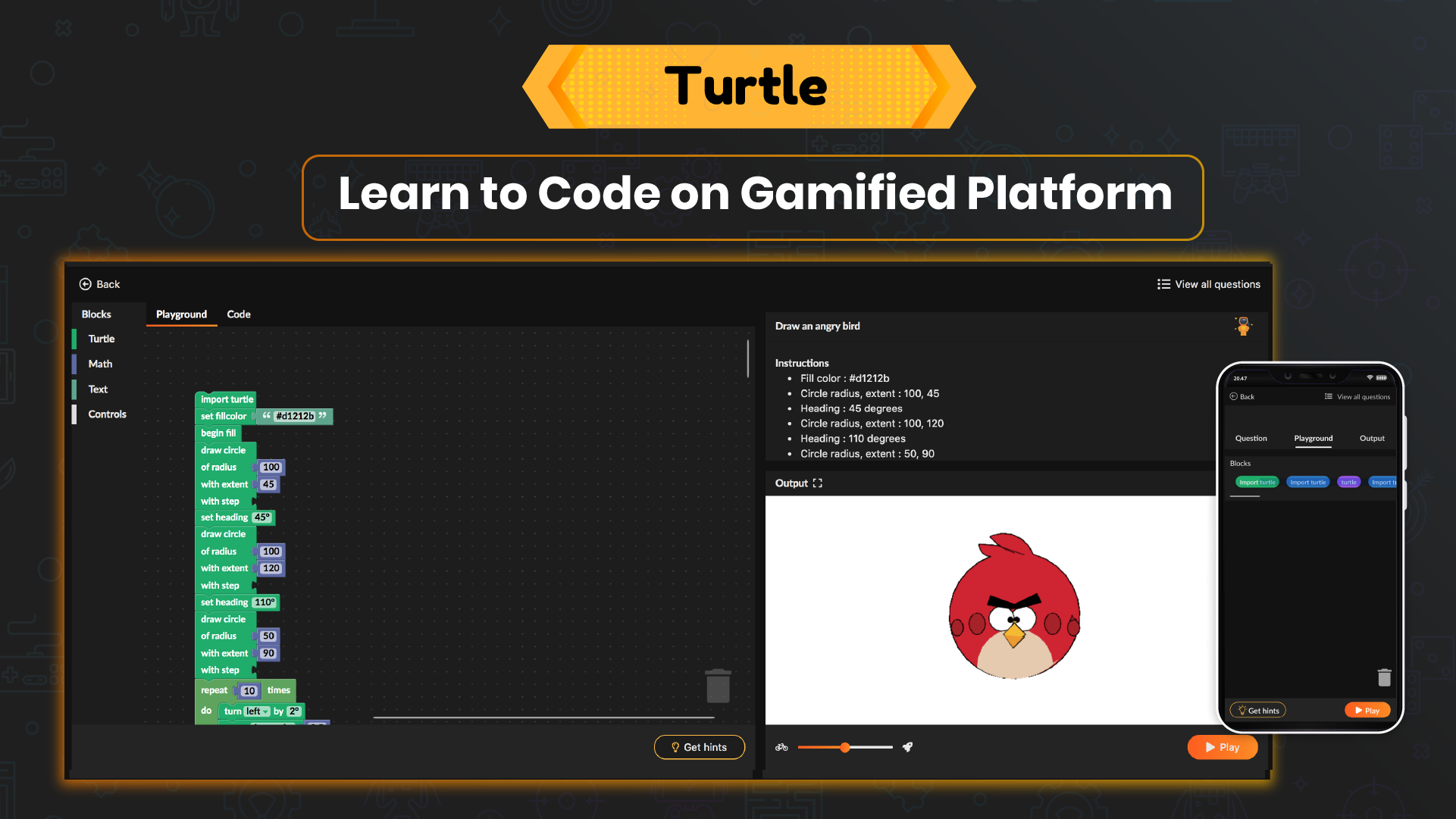Click the robot hint icon above the instructions

click(x=1244, y=327)
